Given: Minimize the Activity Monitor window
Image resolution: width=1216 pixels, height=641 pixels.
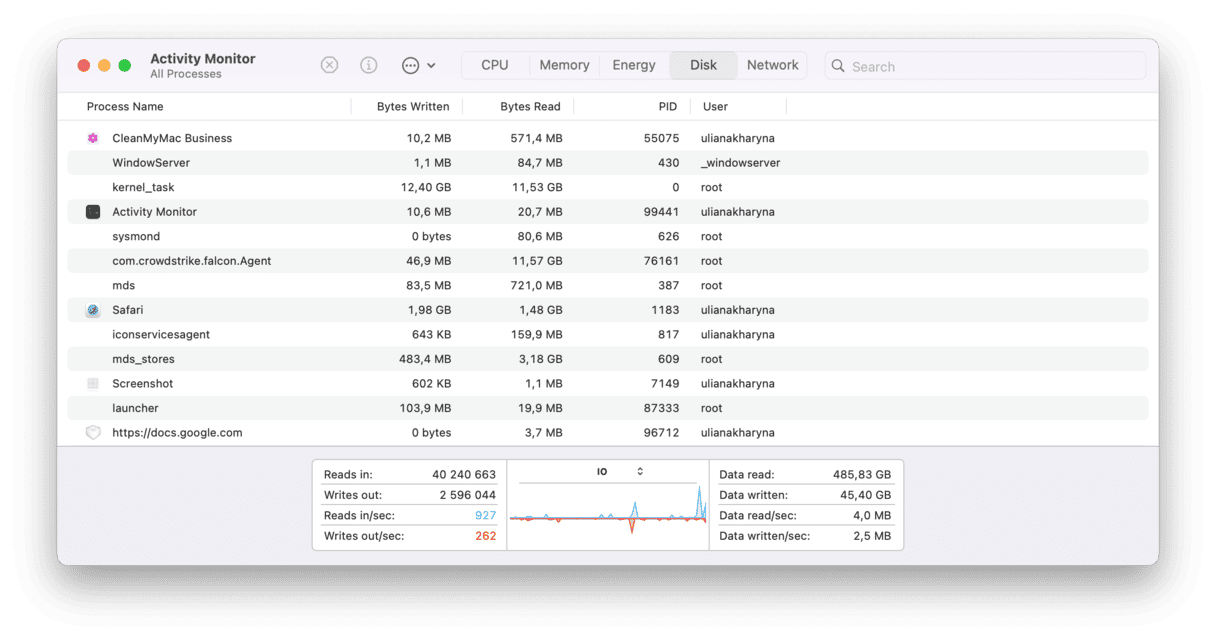Looking at the screenshot, I should pyautogui.click(x=104, y=65).
